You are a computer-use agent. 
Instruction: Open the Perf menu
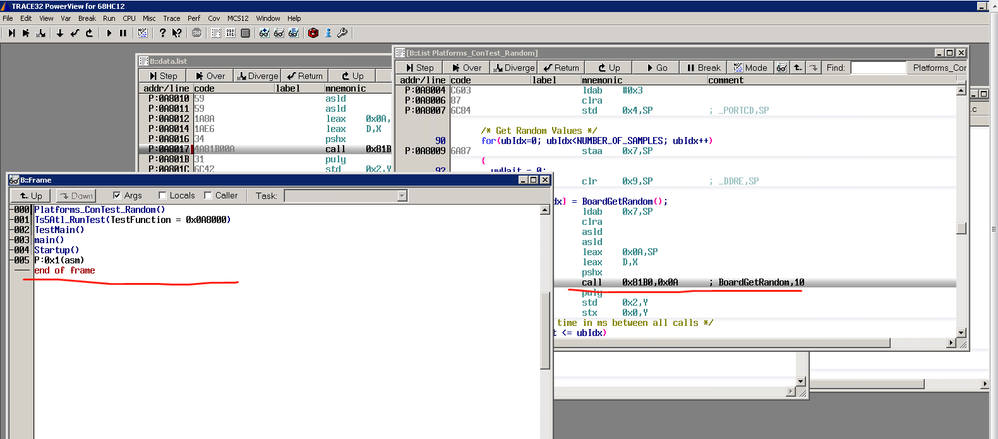pos(193,18)
